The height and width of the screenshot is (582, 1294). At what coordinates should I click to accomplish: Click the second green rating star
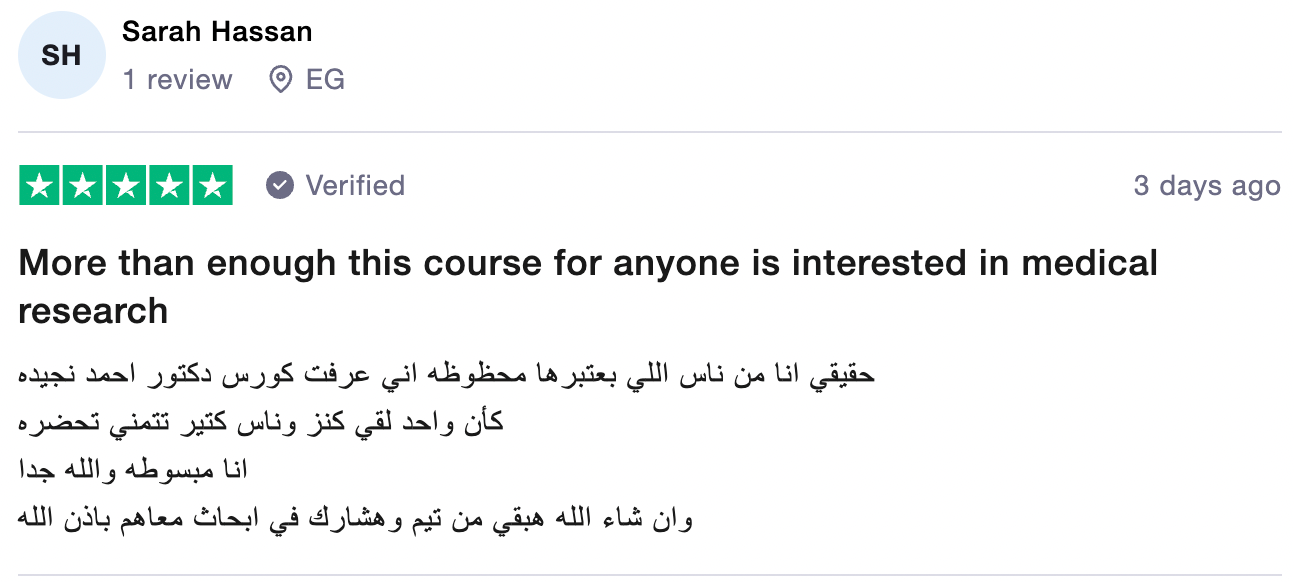[83, 186]
